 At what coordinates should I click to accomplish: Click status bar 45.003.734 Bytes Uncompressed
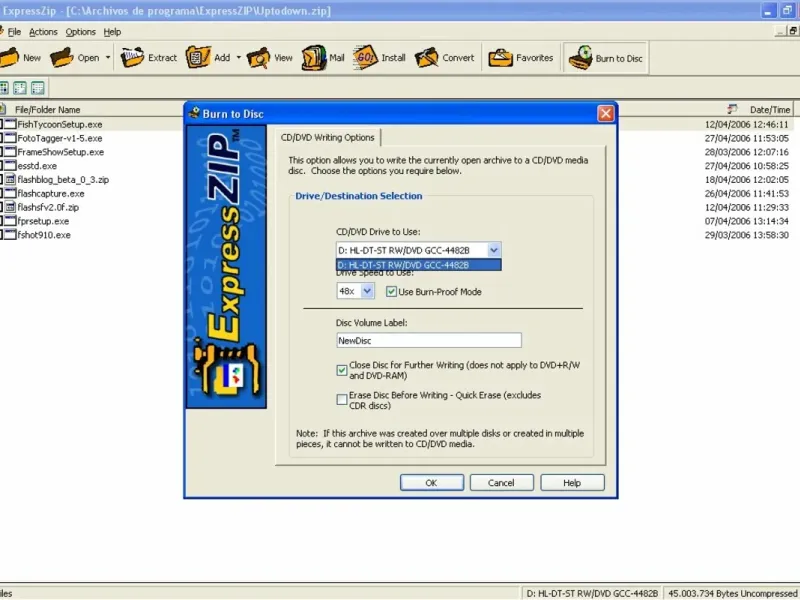[732, 593]
